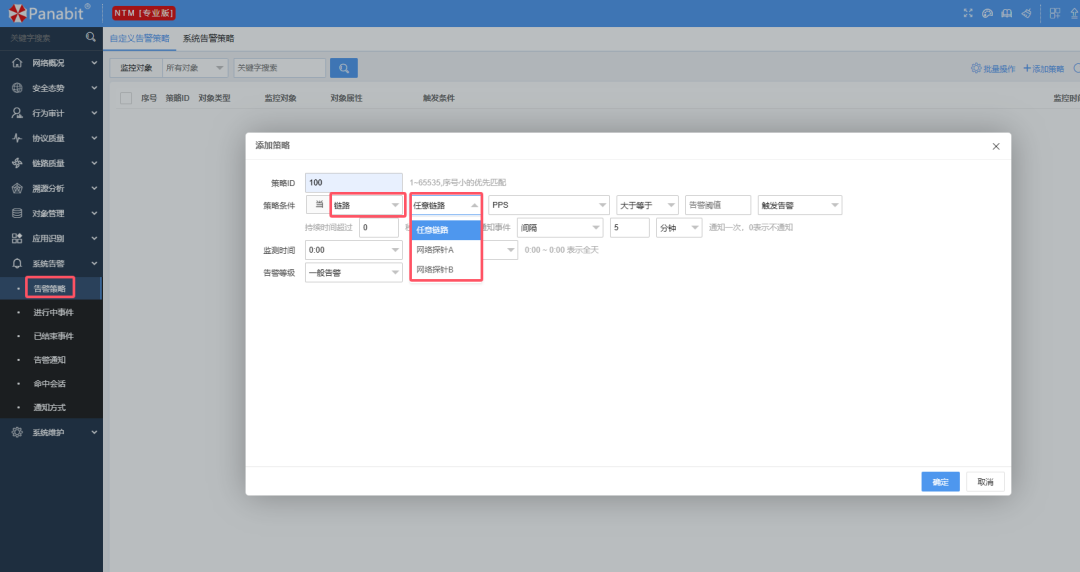1080x572 pixels.
Task: Focus the 持续时间超过 input showing 0
Action: tap(379, 227)
